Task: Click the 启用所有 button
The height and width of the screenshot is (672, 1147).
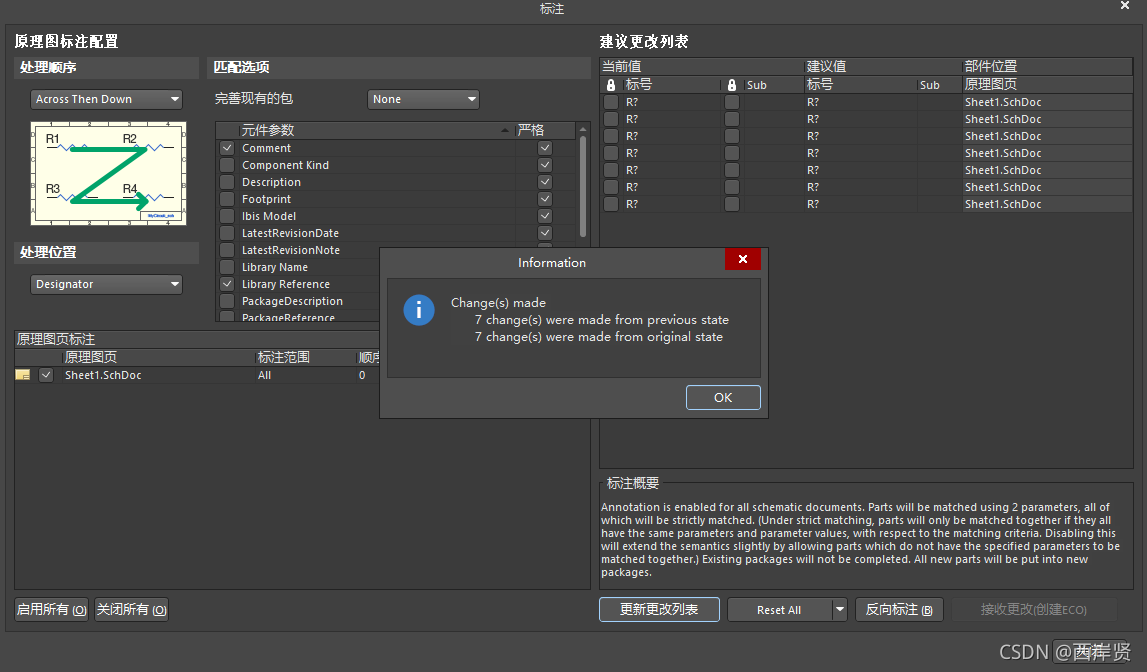Action: tap(51, 609)
